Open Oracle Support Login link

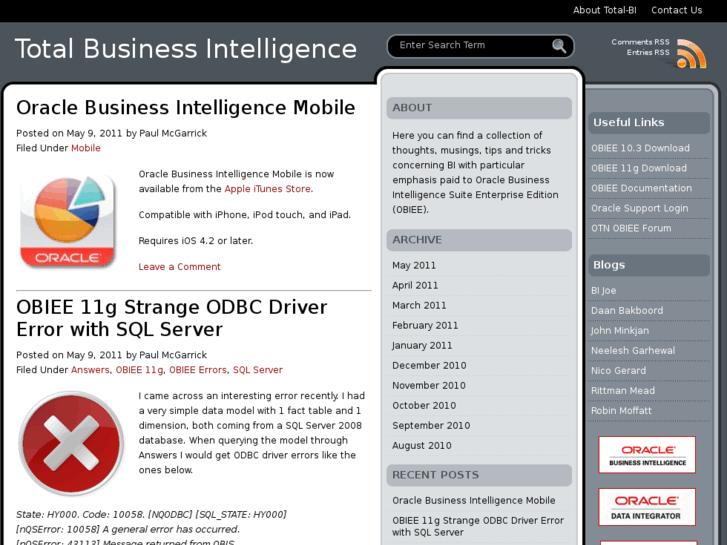[x=639, y=208]
